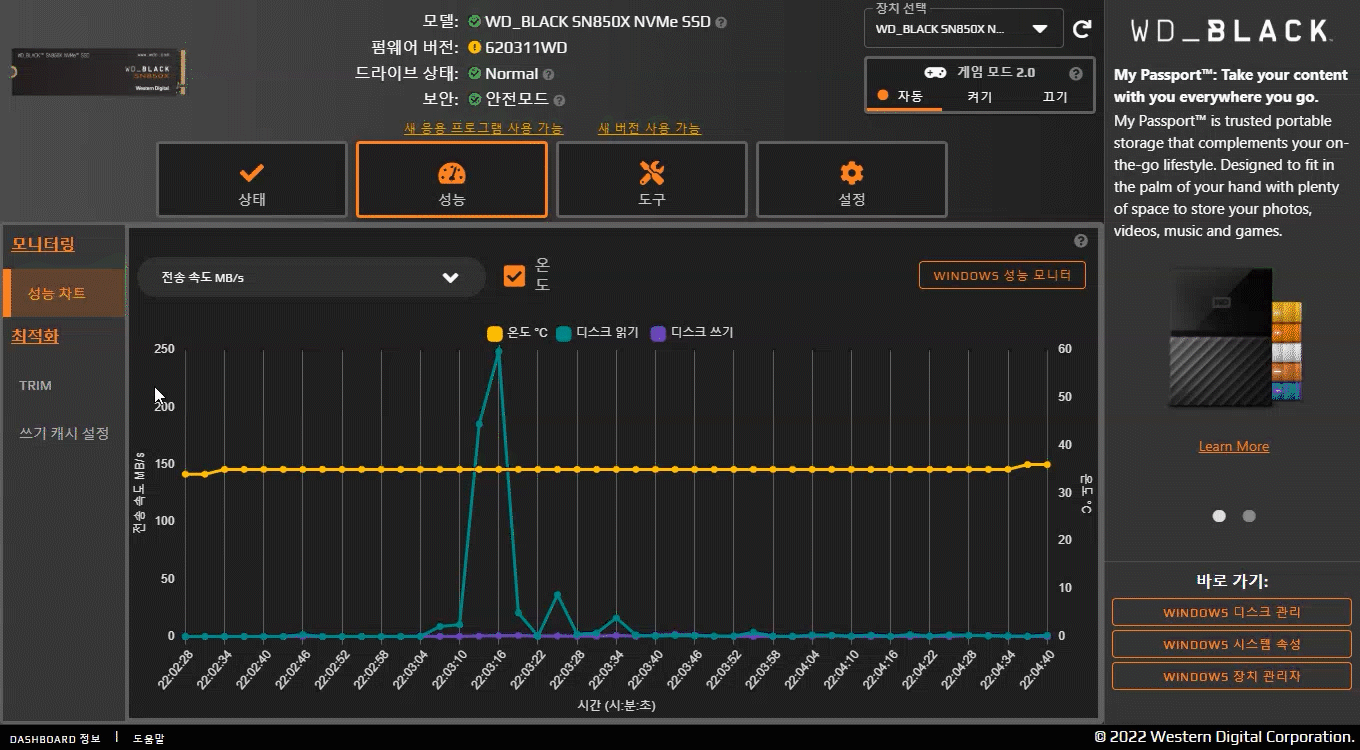Select 성능 차트 in sidebar
The width and height of the screenshot is (1360, 750).
tap(65, 293)
